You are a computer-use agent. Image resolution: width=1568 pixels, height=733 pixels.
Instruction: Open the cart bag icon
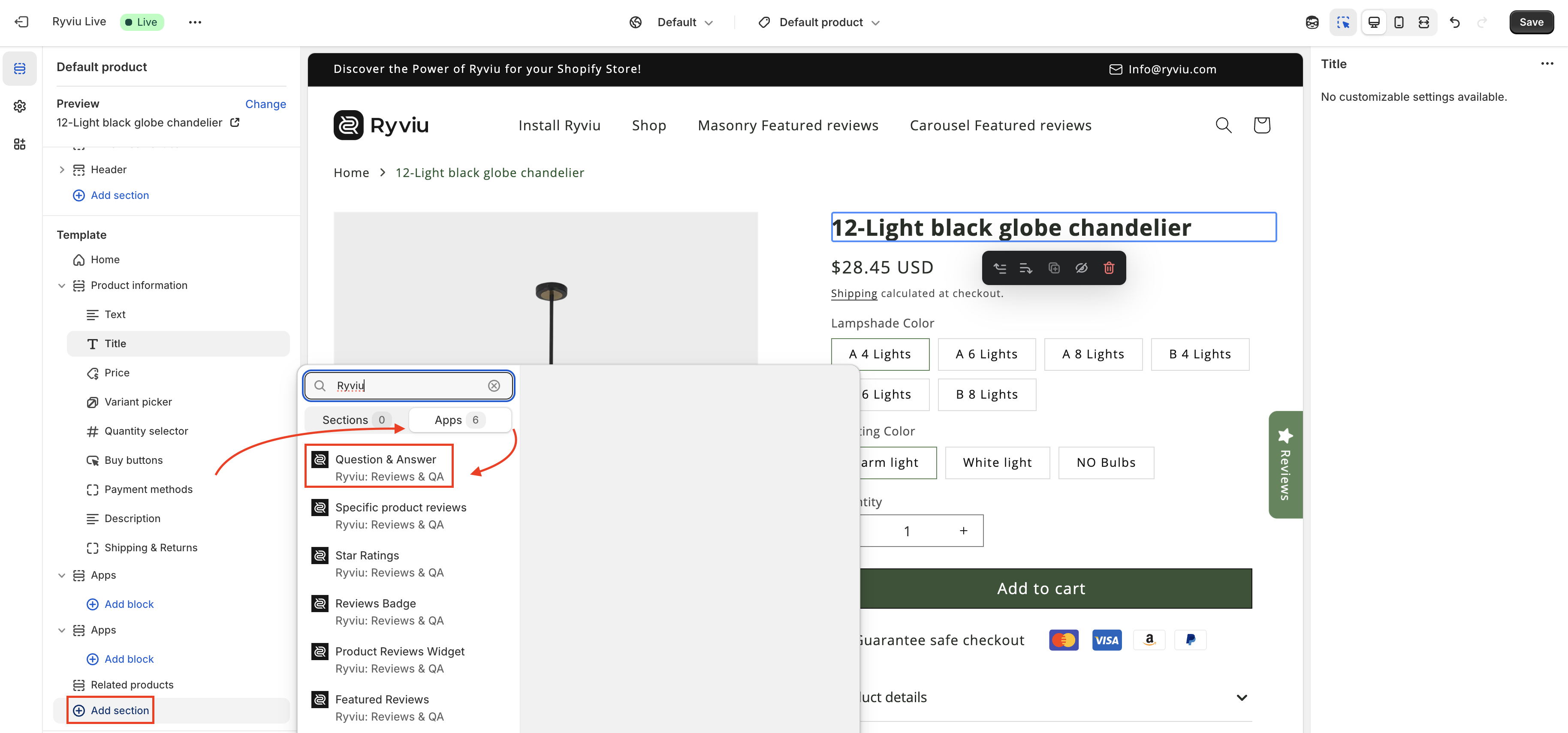click(1262, 125)
